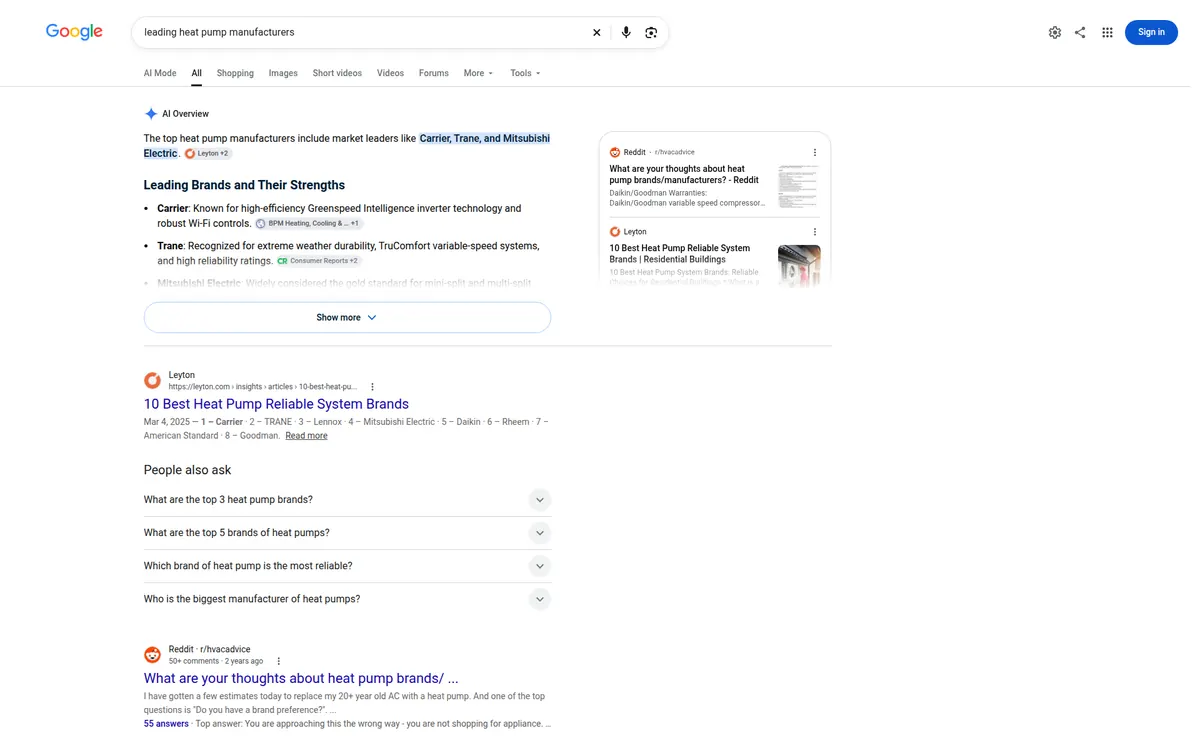Open '10 Best Heat Pump Reliable System Brands' link
Screen dimensions: 1200x744
[276, 404]
